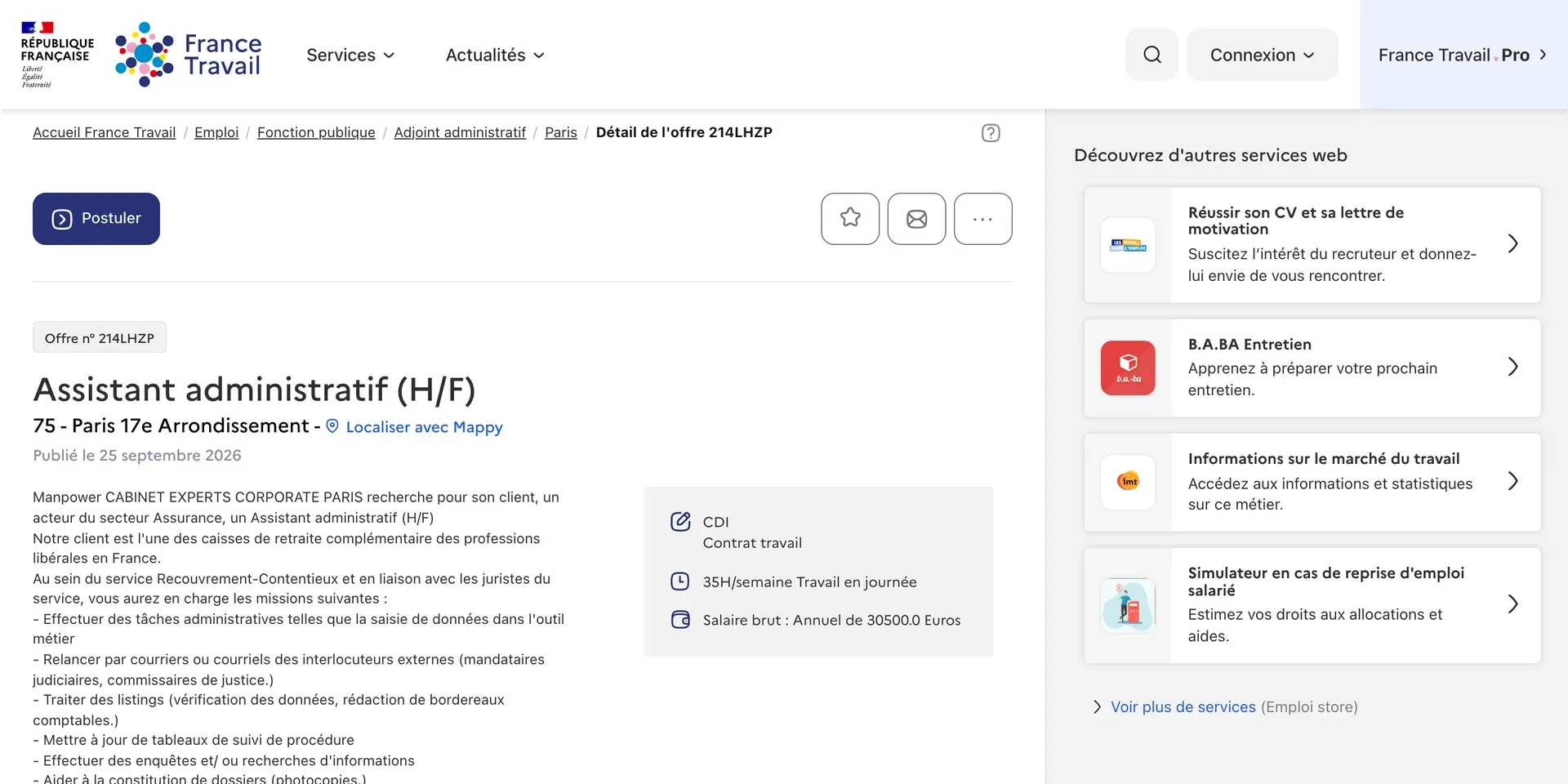This screenshot has width=1568, height=784.
Task: Open the Connexion dropdown
Action: 1262,55
